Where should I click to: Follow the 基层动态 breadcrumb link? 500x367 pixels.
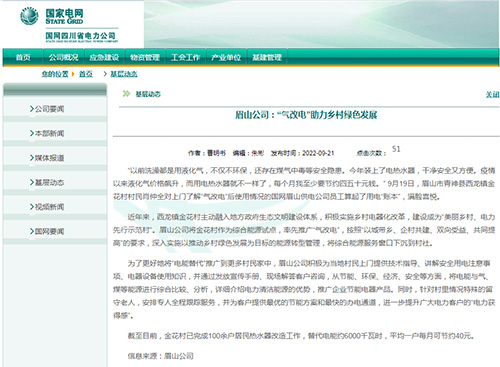coord(124,74)
